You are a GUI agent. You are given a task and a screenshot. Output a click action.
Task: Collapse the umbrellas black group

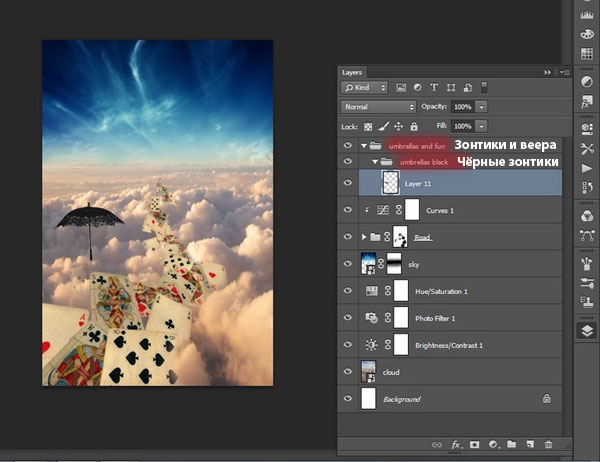[x=375, y=162]
